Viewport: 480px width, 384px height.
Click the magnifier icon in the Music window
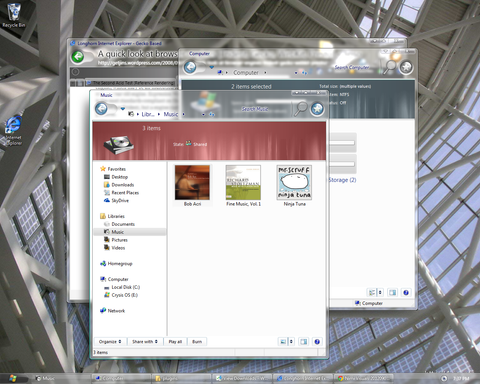click(301, 109)
